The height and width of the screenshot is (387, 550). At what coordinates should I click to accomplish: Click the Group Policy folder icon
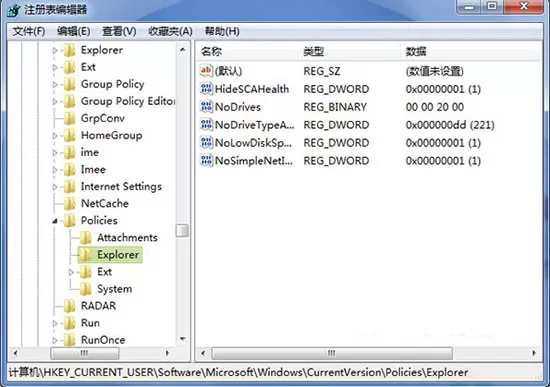pyautogui.click(x=70, y=84)
